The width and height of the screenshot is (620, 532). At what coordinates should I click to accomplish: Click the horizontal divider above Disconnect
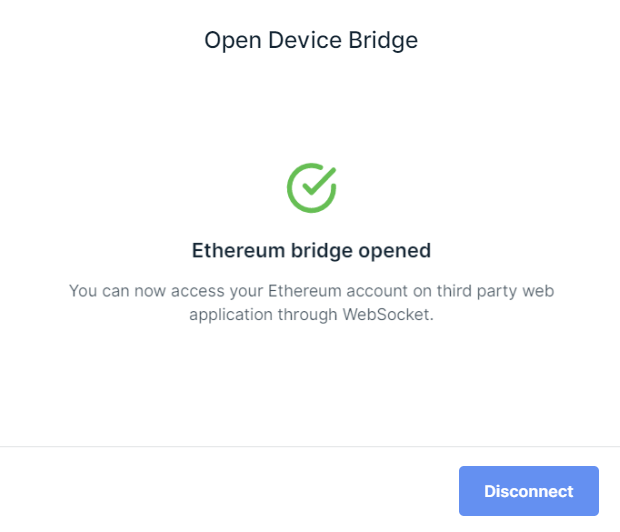(x=310, y=446)
